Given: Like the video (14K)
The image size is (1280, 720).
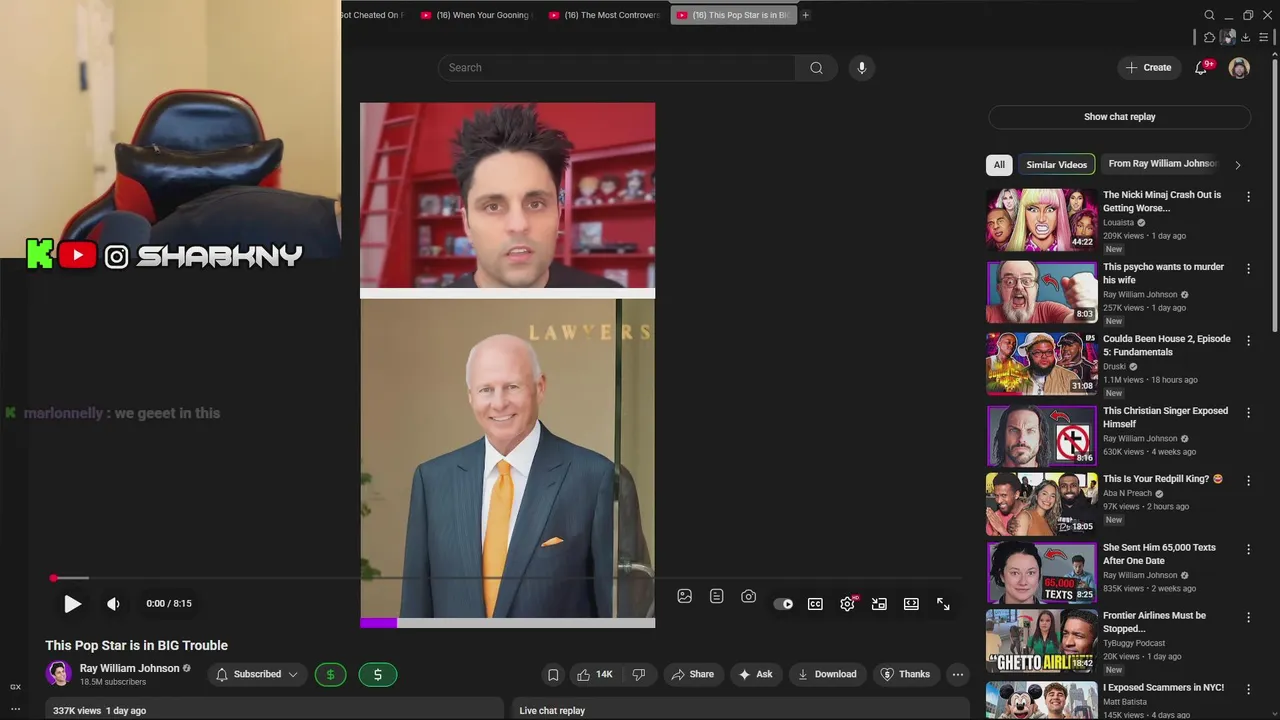Looking at the screenshot, I should click(594, 675).
